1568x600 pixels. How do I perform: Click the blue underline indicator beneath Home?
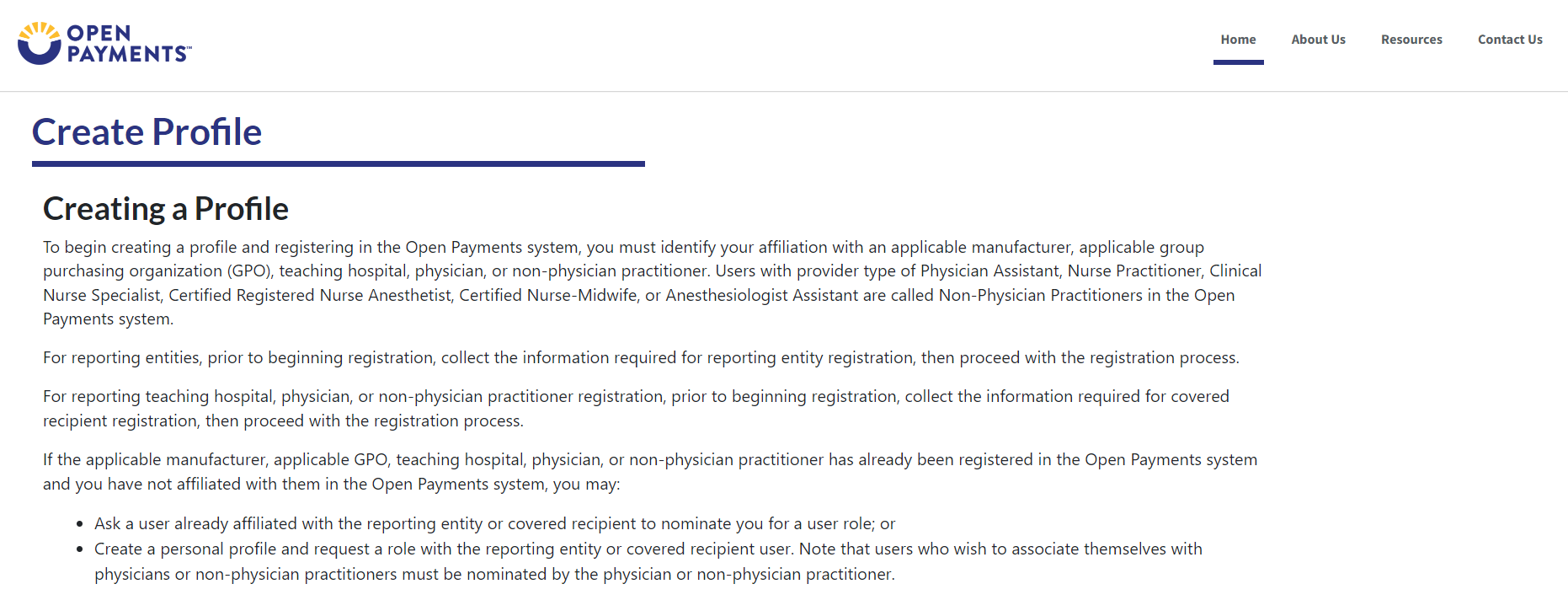[1238, 62]
